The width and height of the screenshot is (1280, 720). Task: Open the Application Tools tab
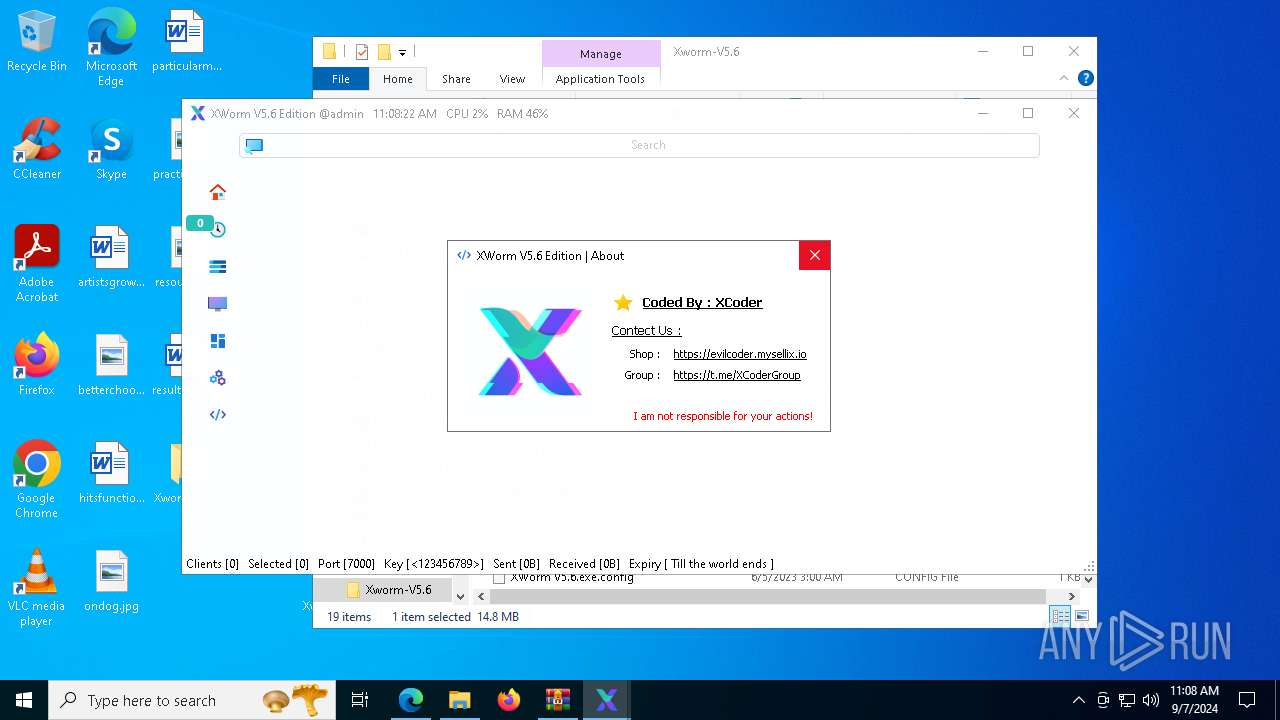(x=600, y=79)
